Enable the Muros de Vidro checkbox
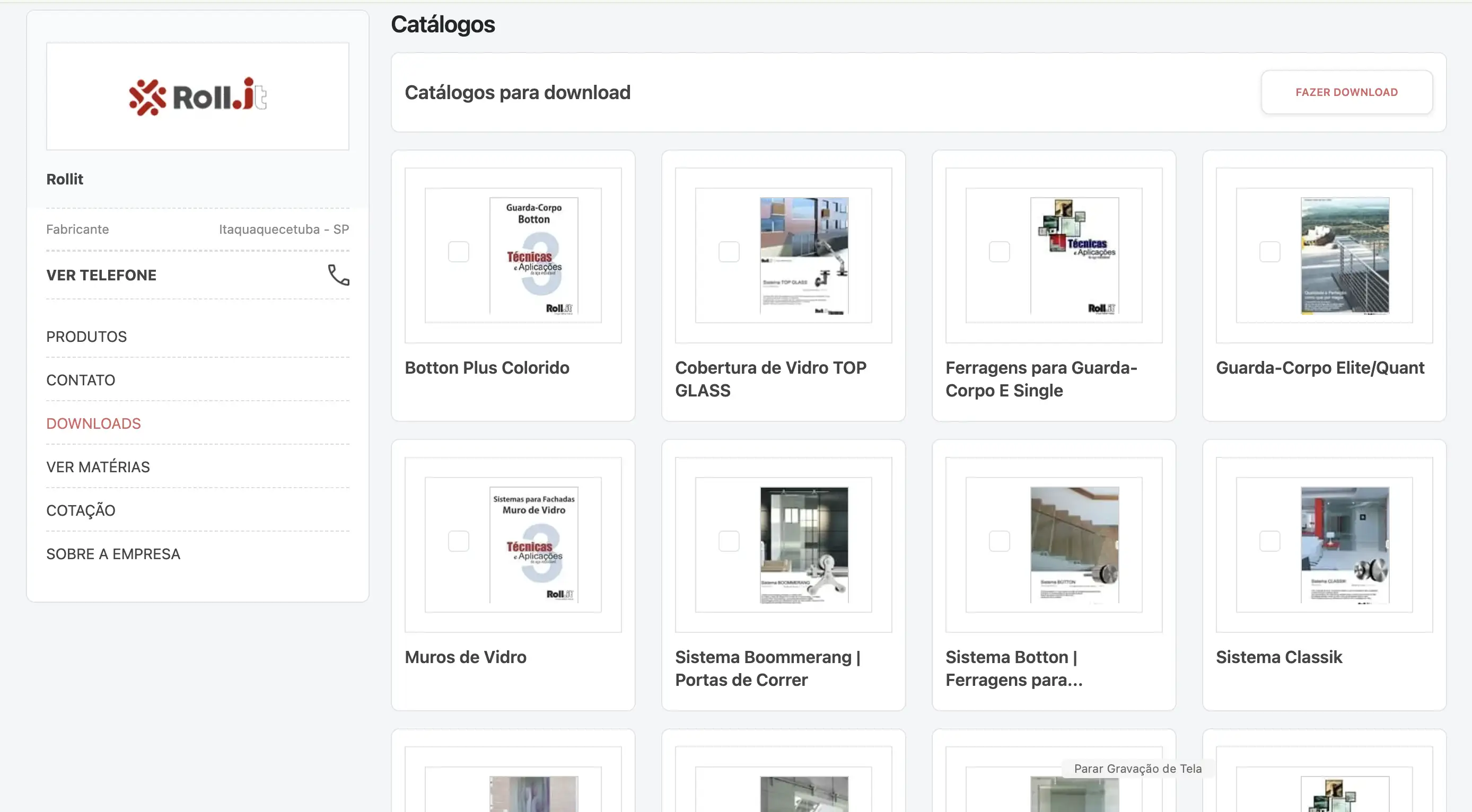 pos(458,541)
